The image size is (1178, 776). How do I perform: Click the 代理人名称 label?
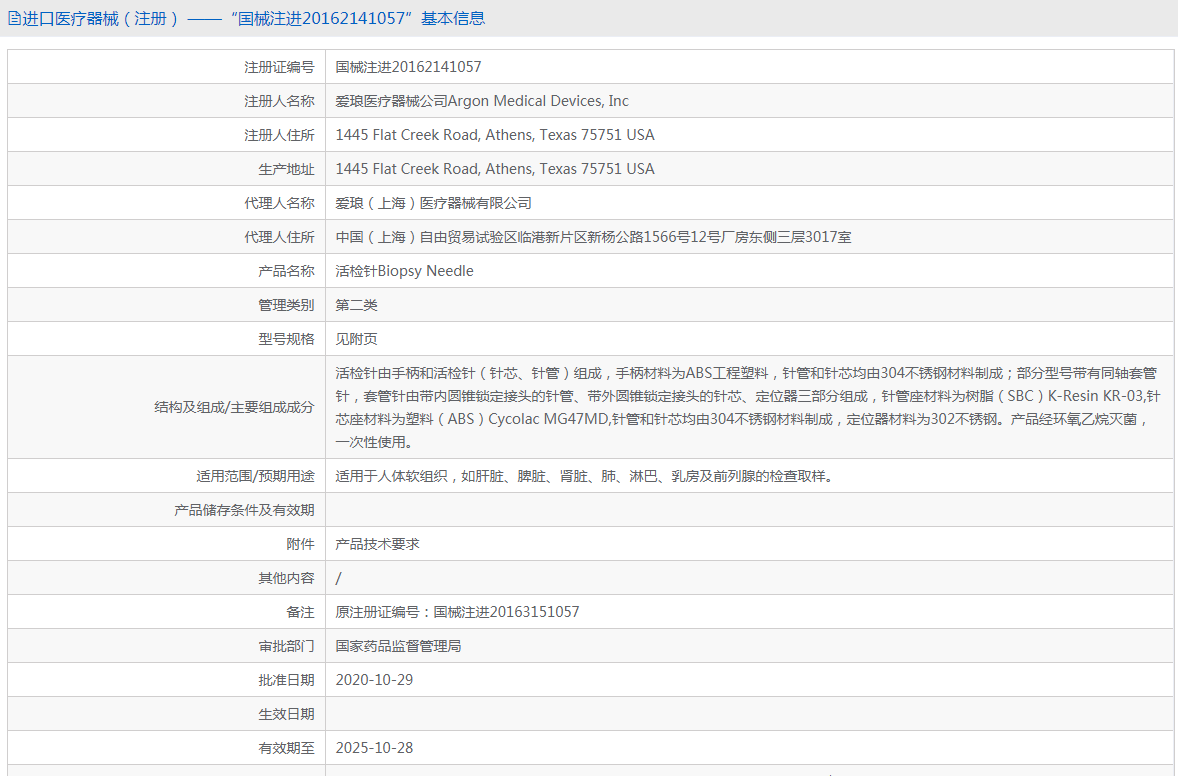point(279,203)
